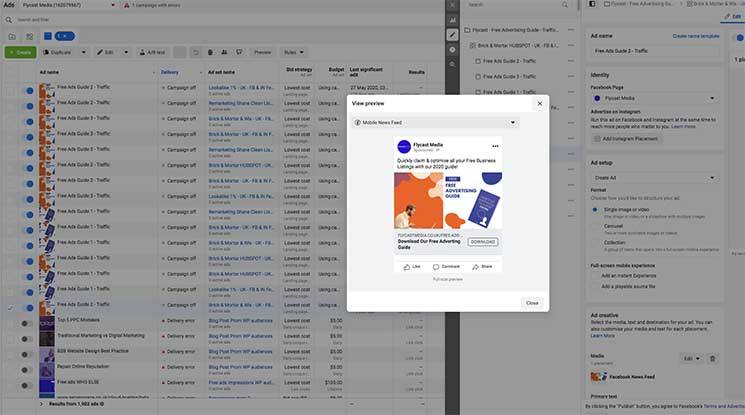Sort by Delivery column header
Image resolution: width=745 pixels, height=415 pixels.
click(x=170, y=72)
